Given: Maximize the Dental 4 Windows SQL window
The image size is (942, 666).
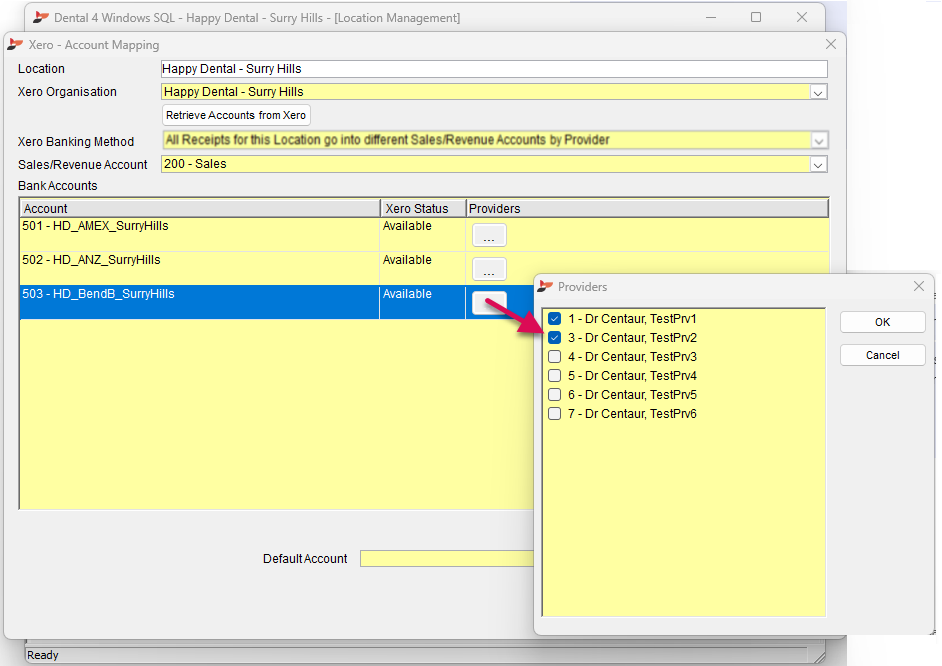Looking at the screenshot, I should [x=756, y=17].
